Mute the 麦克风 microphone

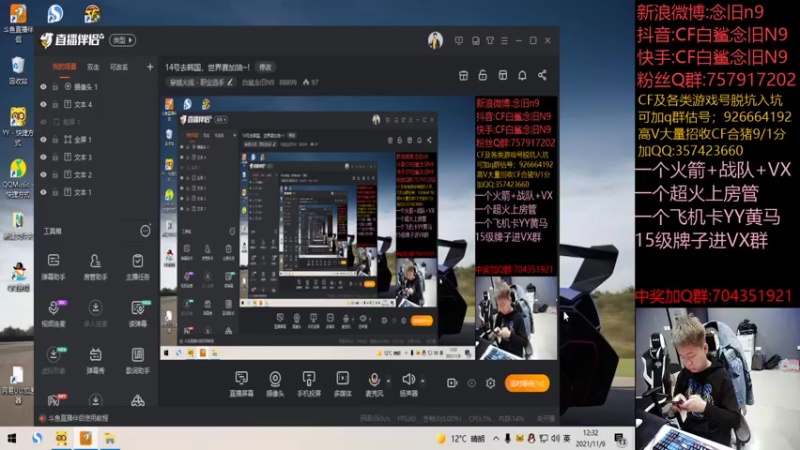coord(374,384)
